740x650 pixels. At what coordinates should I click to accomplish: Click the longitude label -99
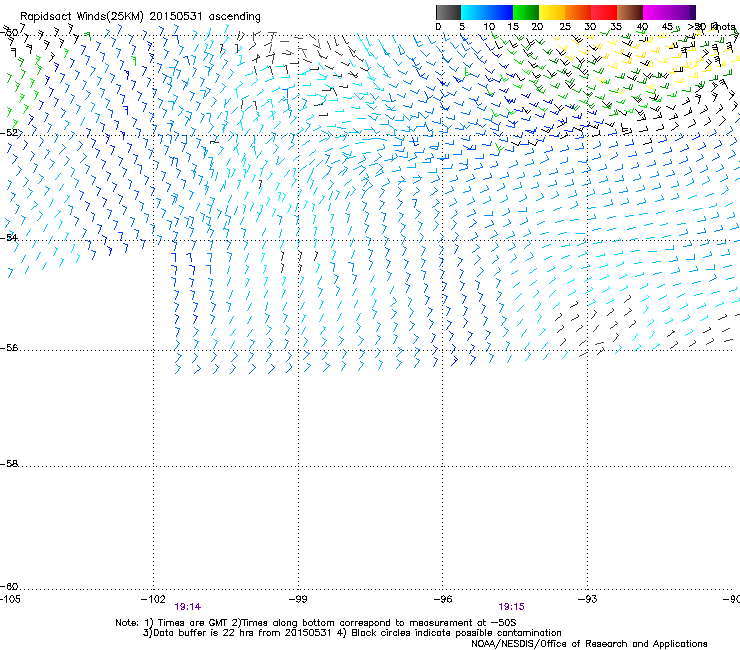click(298, 599)
